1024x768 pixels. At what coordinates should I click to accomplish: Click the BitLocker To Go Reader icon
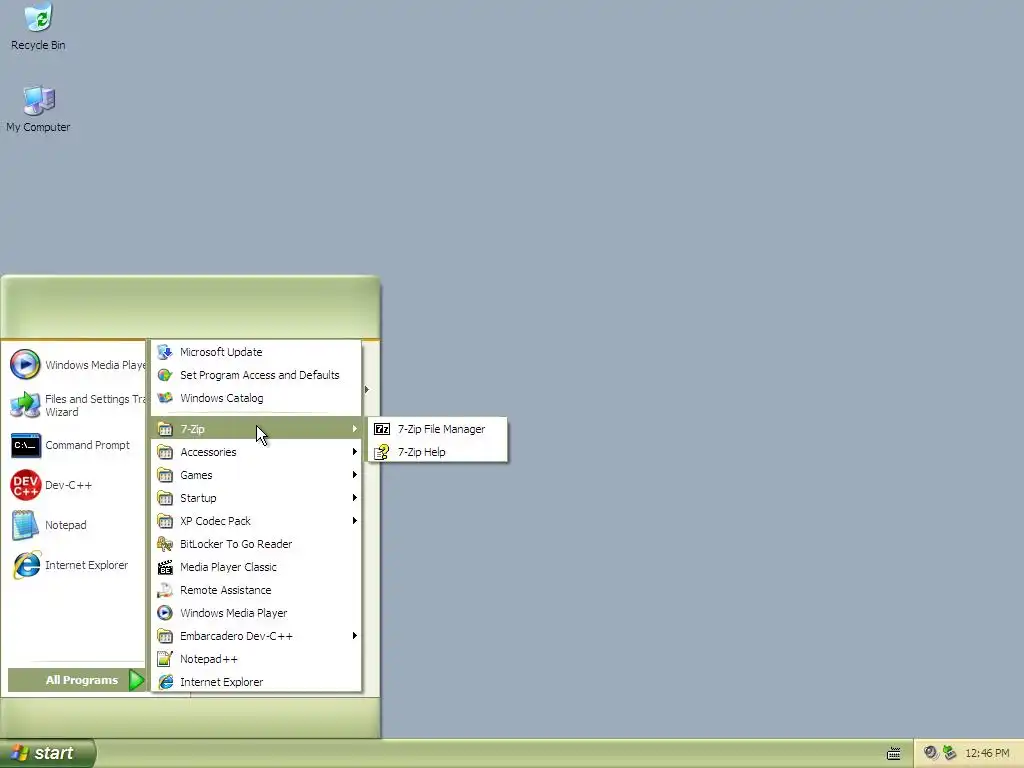pos(165,544)
